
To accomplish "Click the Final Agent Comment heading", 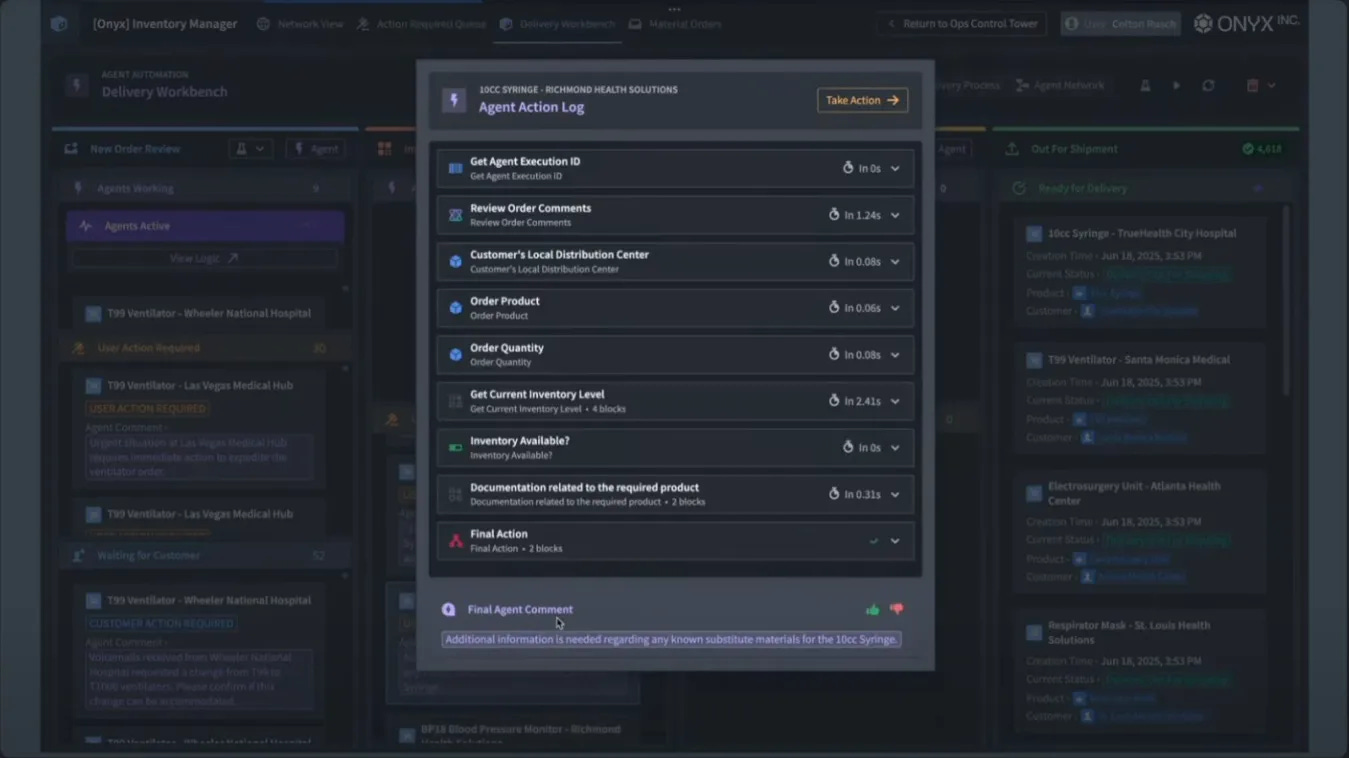I will click(520, 609).
